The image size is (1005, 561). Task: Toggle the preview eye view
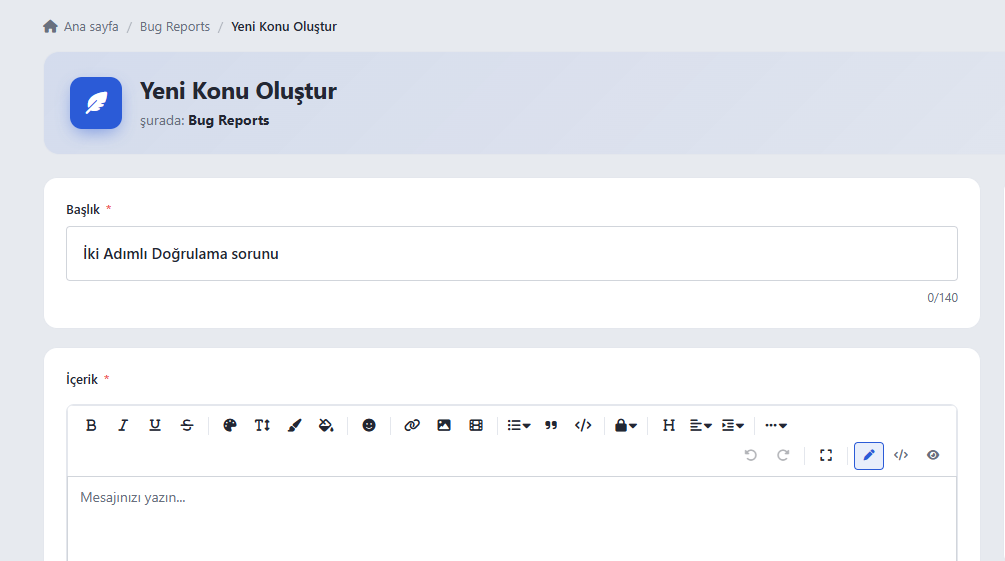click(933, 455)
